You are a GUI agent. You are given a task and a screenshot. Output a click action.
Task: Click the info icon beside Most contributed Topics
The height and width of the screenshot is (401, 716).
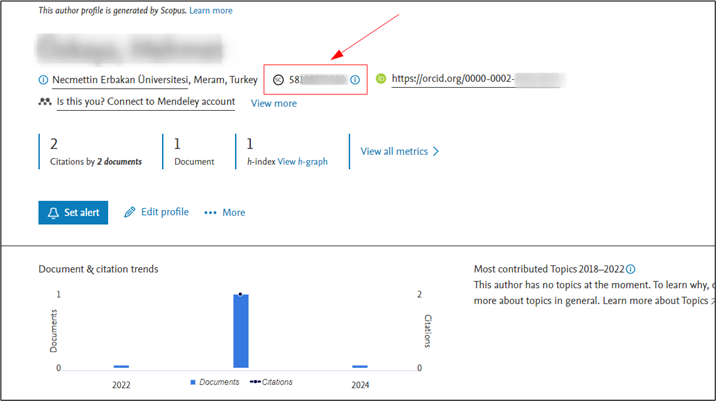(x=631, y=269)
